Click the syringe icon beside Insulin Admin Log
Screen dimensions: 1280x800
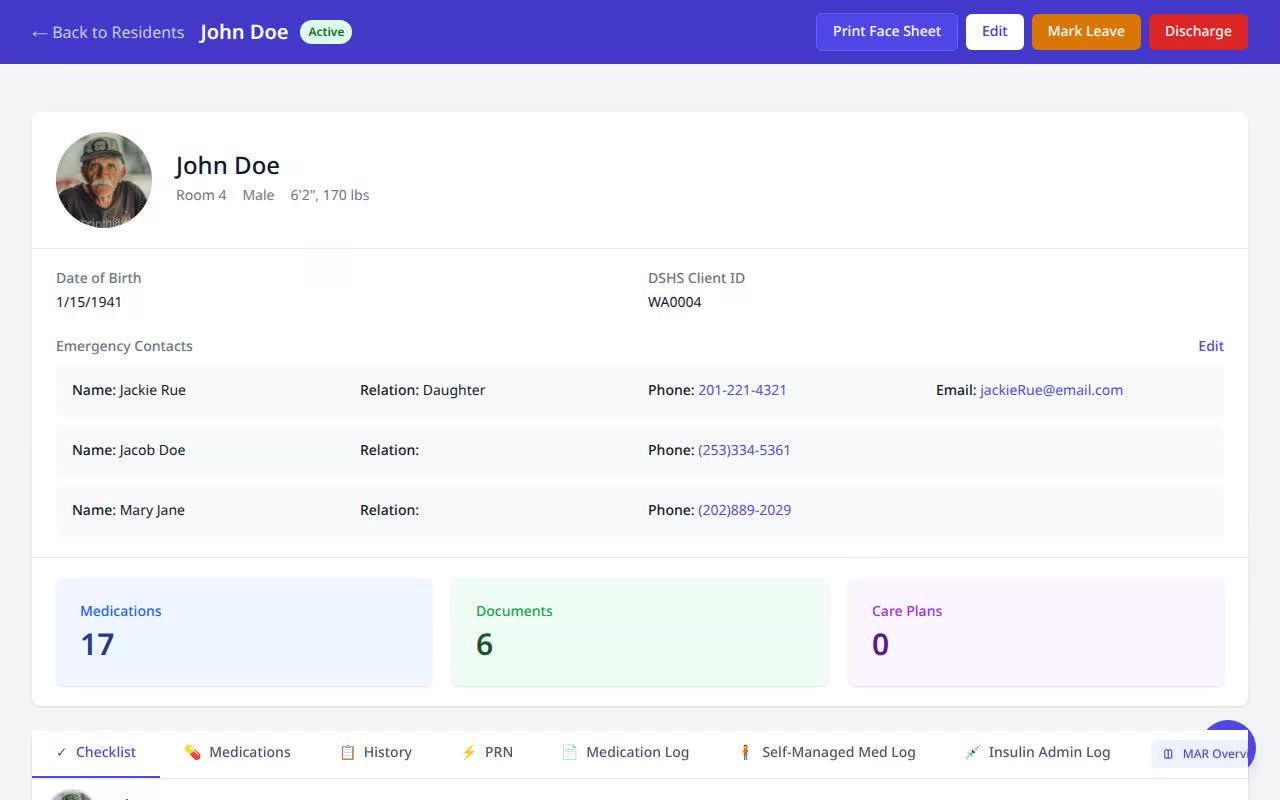pos(972,752)
